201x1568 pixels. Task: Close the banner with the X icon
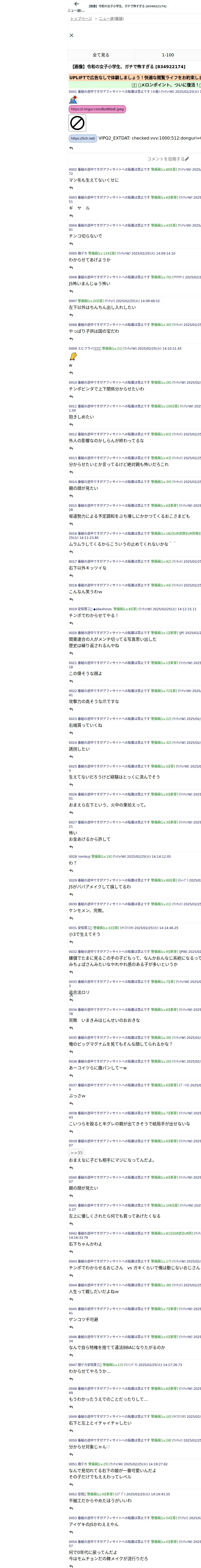[x=71, y=35]
